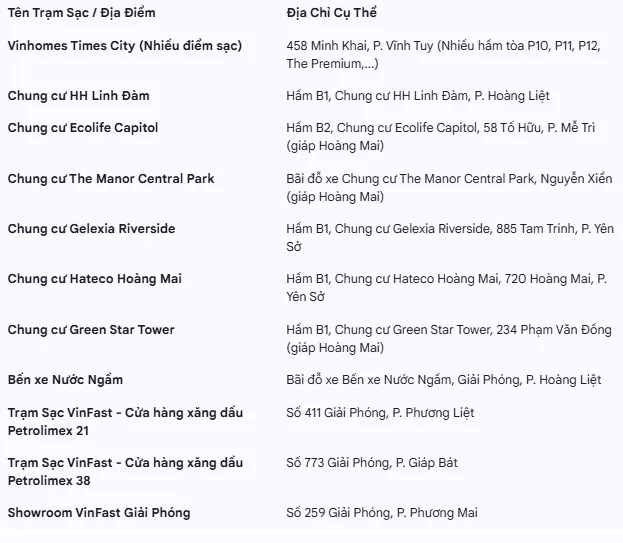Click the 234 Phạm Văn Đồng address cell
Viewport: 623px width, 543px height.
(x=448, y=339)
